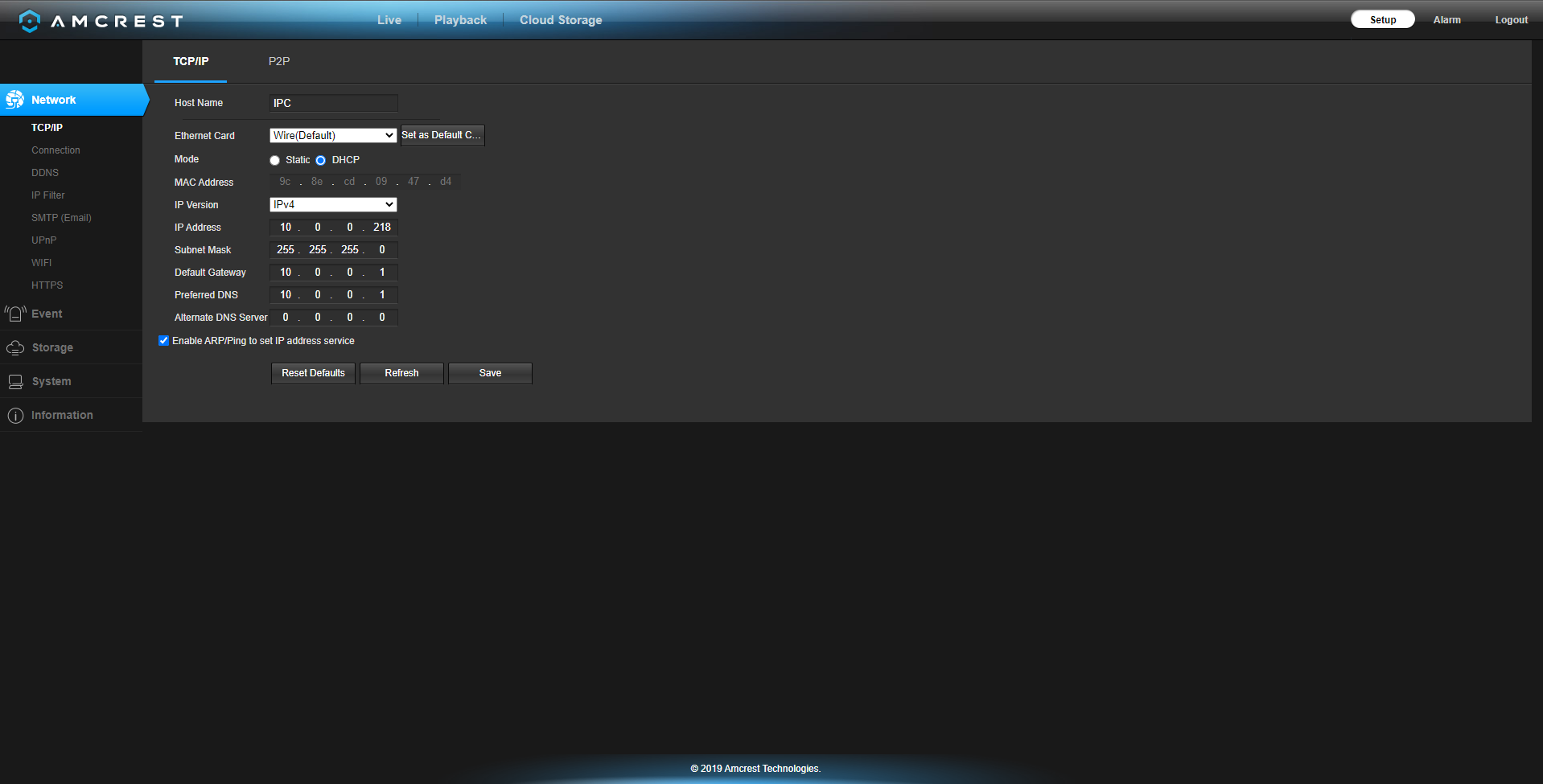
Task: Expand the System section label
Action: [51, 381]
